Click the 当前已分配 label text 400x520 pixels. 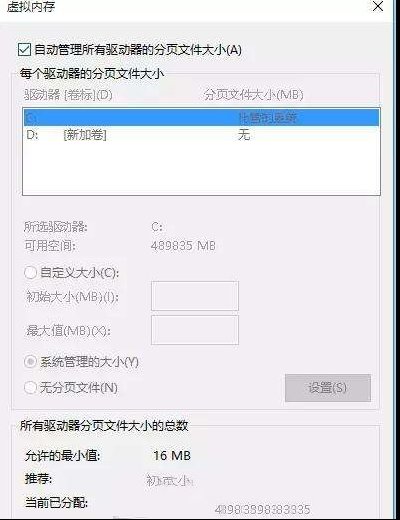pos(56,502)
